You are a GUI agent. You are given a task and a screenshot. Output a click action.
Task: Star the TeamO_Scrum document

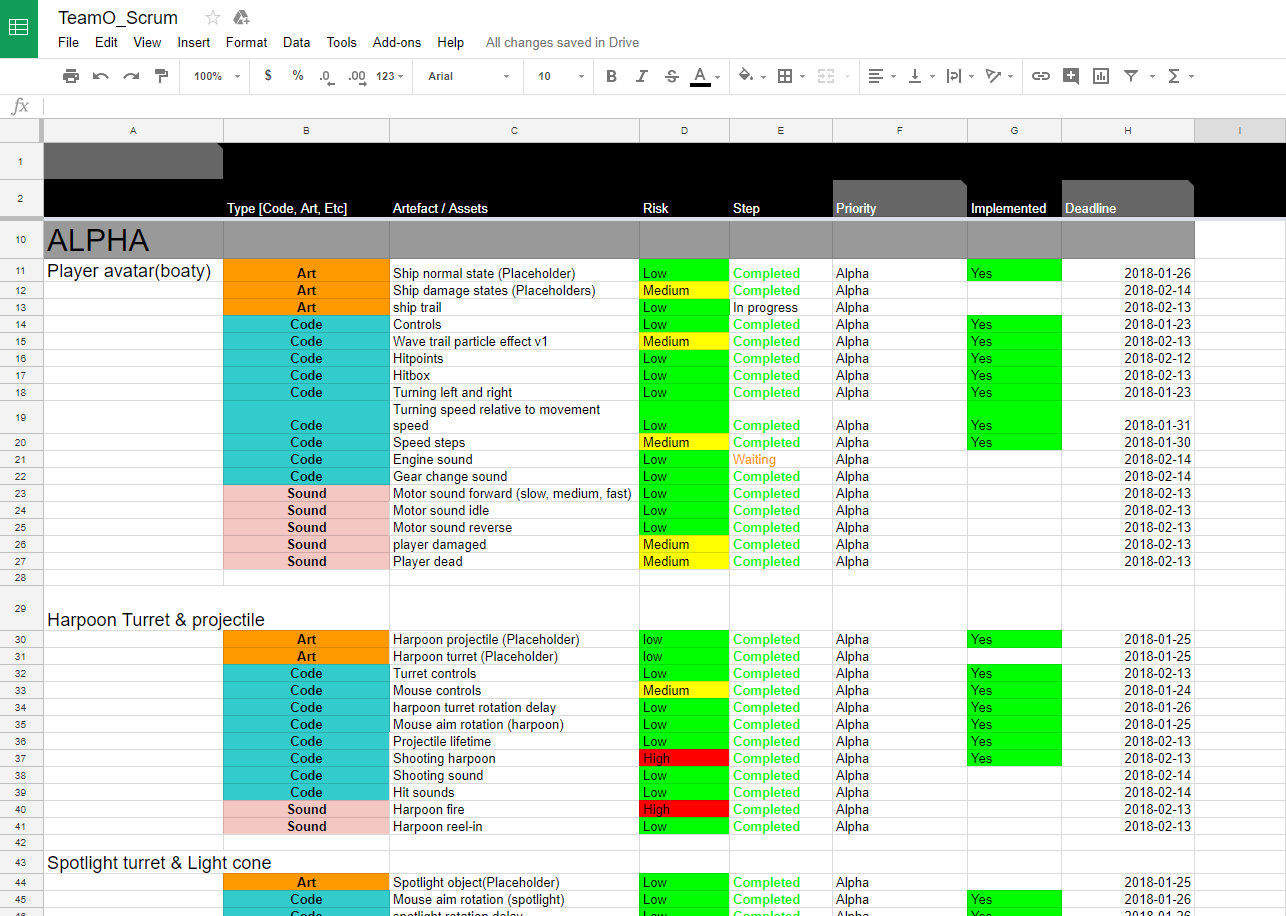coord(212,17)
